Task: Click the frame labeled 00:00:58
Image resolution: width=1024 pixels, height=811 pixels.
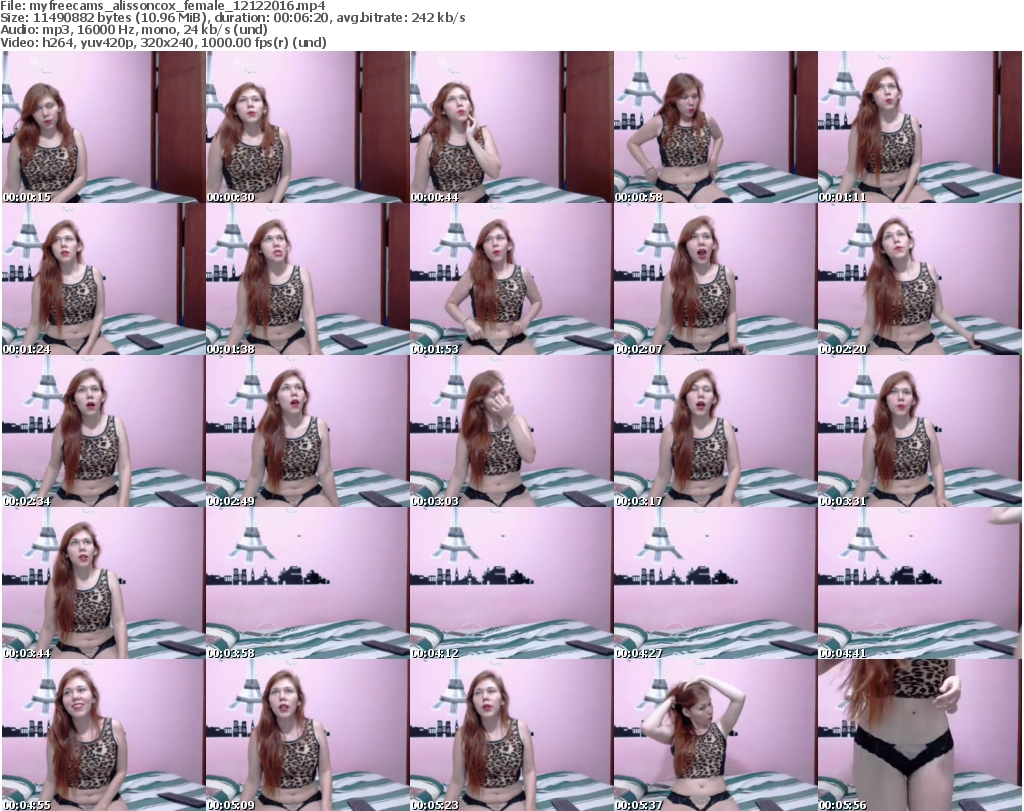Action: (x=715, y=127)
